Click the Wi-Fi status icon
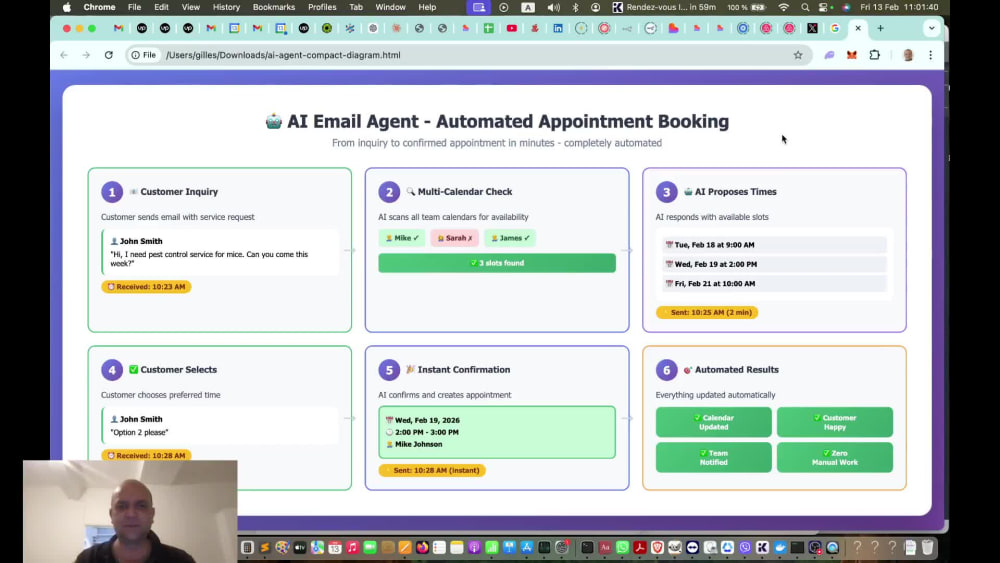The width and height of the screenshot is (1000, 563). pyautogui.click(x=784, y=7)
